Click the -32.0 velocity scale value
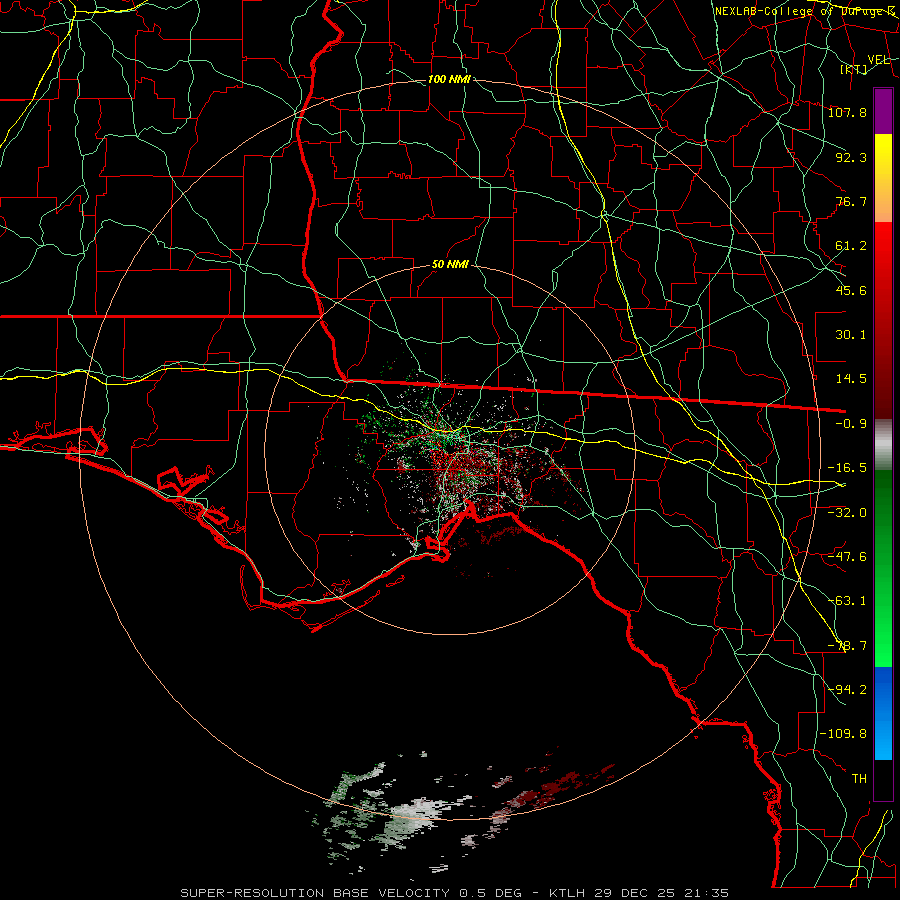This screenshot has width=900, height=900. 847,512
